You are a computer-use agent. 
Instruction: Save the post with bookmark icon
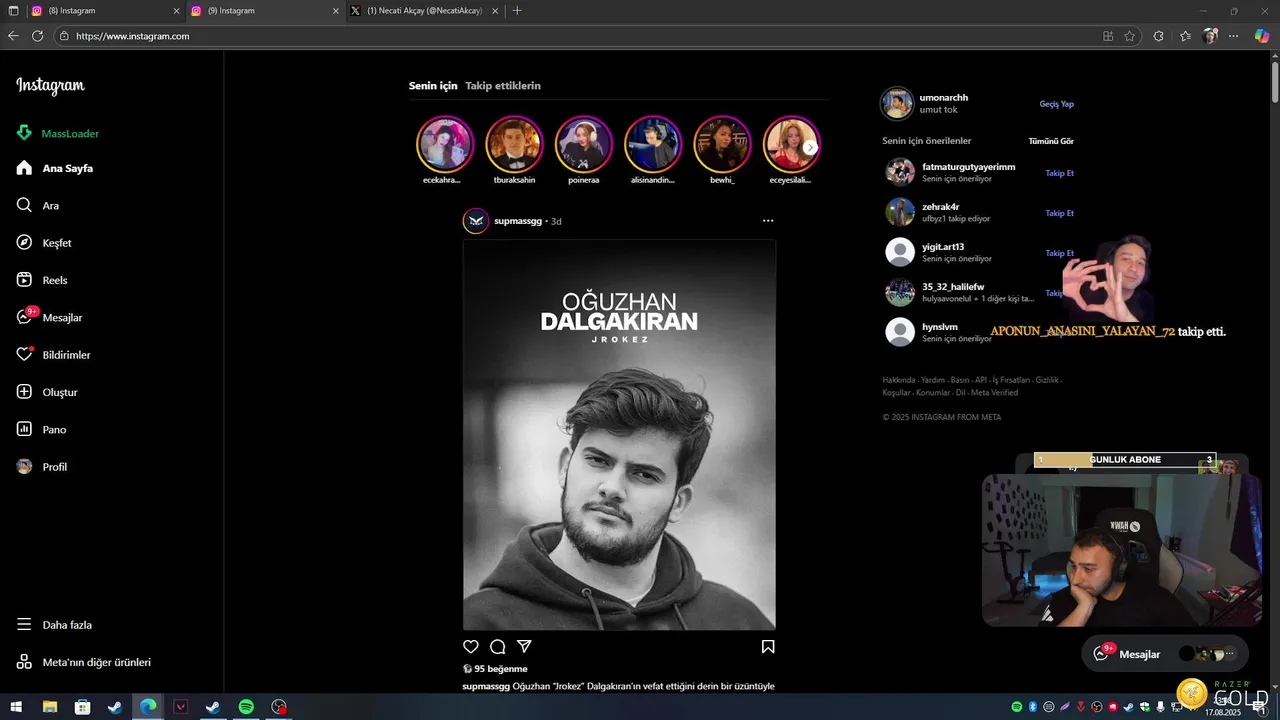[768, 647]
